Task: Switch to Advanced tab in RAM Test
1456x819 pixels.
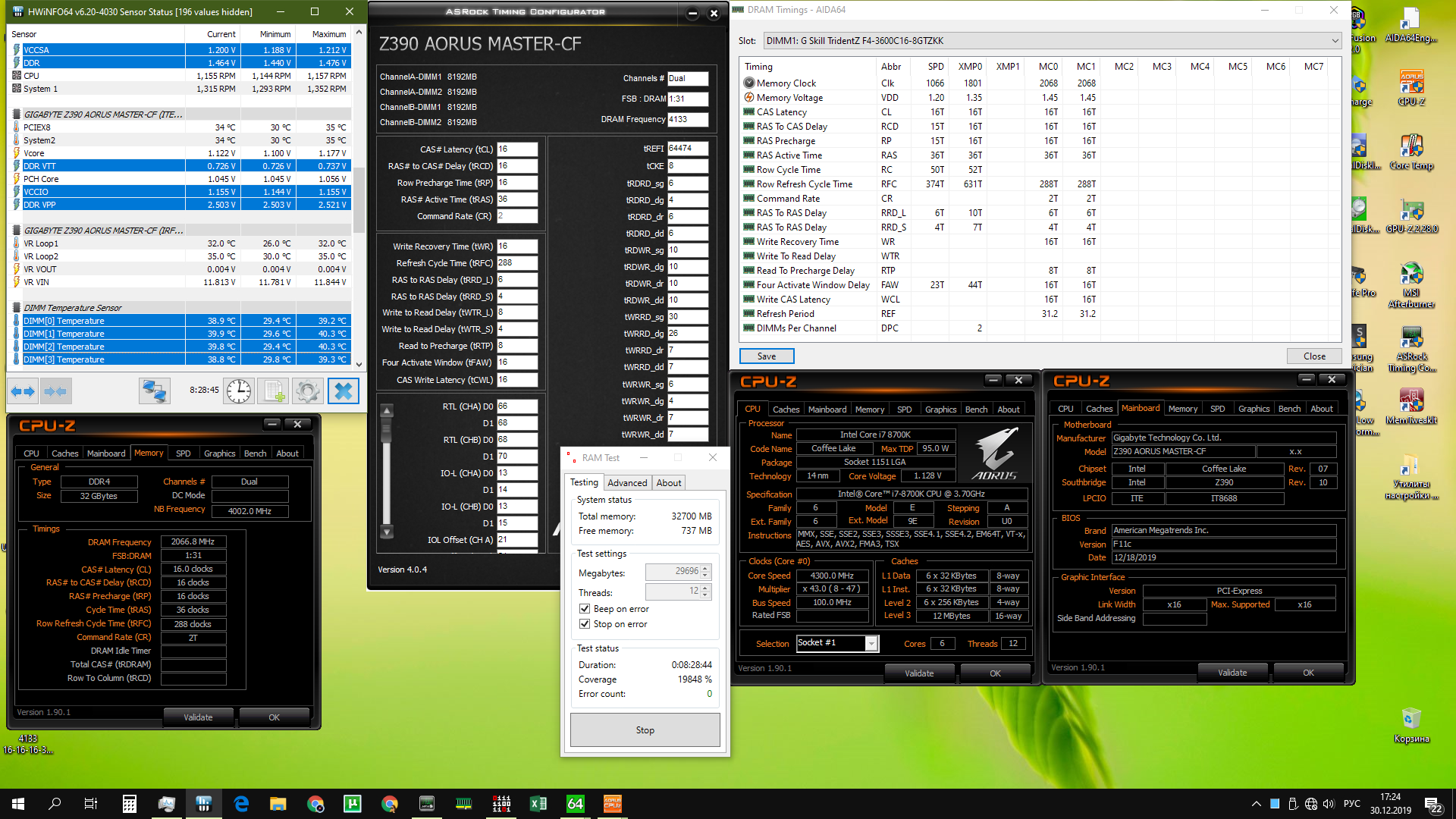Action: coord(627,482)
